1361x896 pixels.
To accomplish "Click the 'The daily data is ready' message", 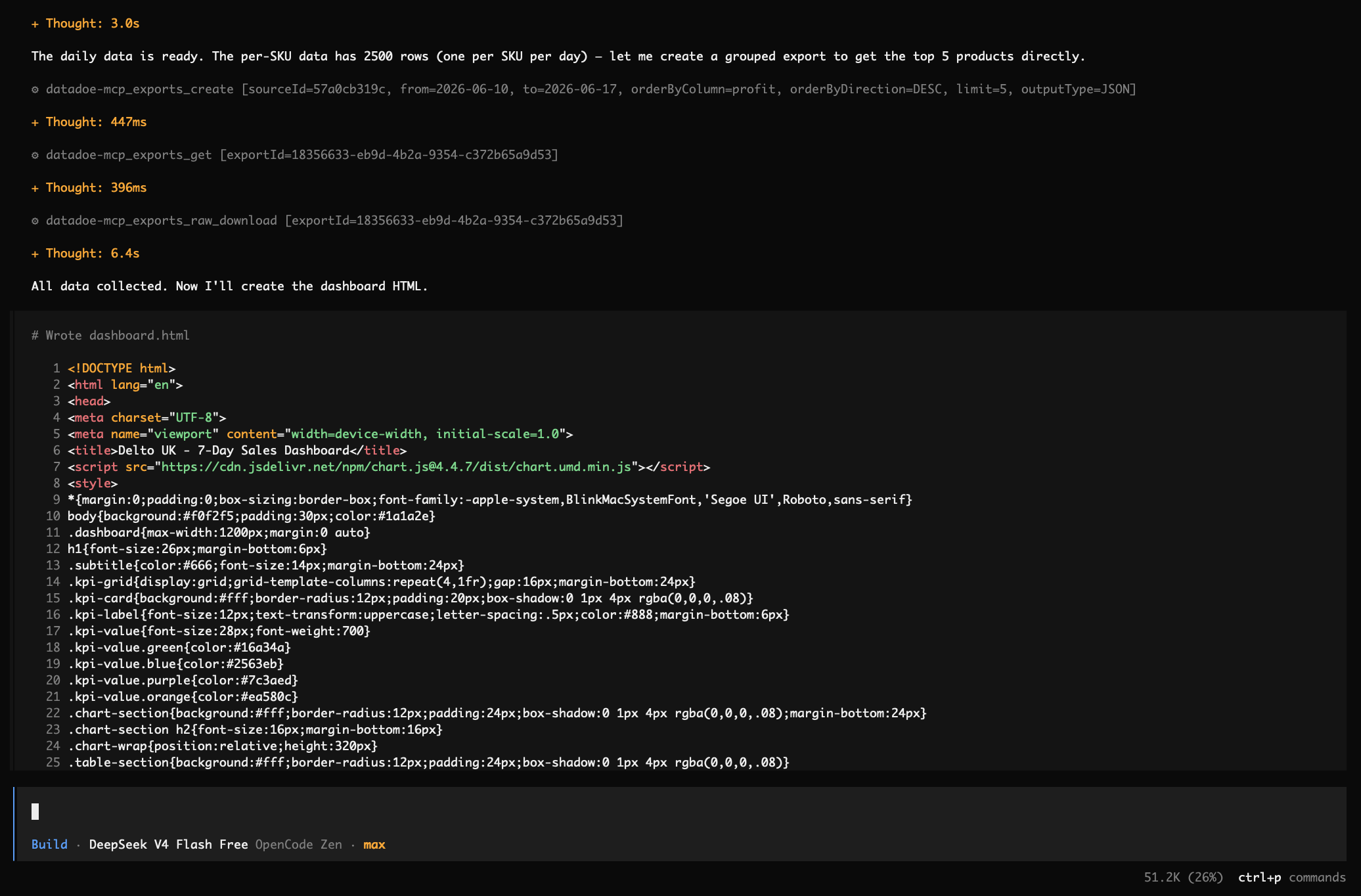I will pyautogui.click(x=558, y=56).
